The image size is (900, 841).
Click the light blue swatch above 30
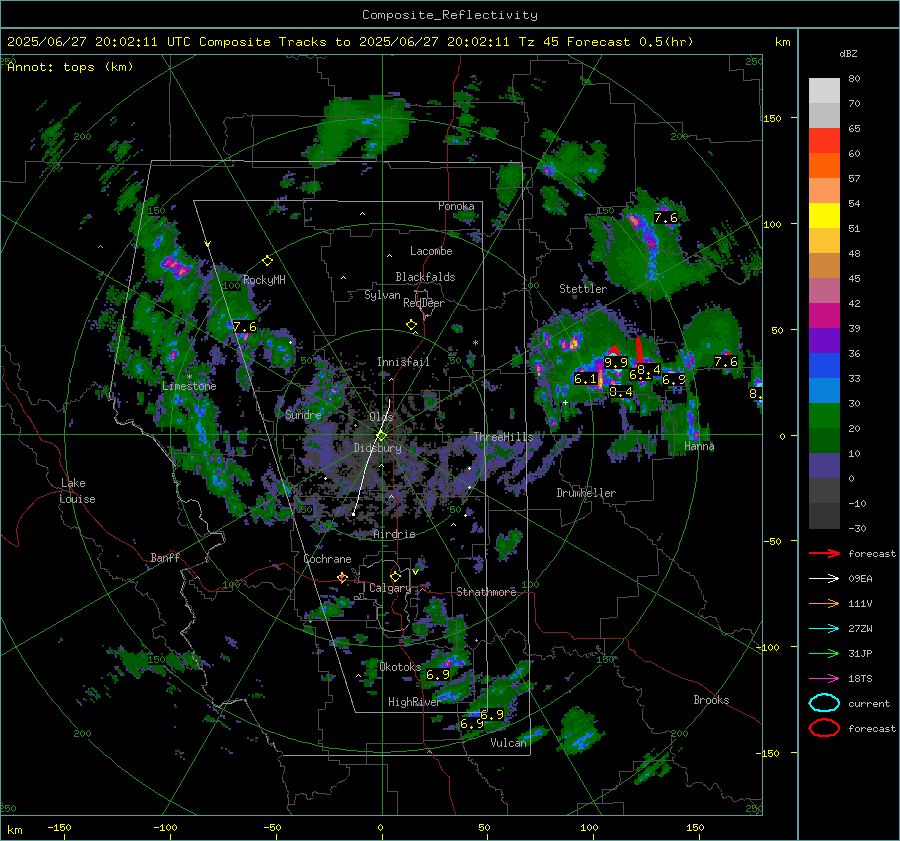824,390
